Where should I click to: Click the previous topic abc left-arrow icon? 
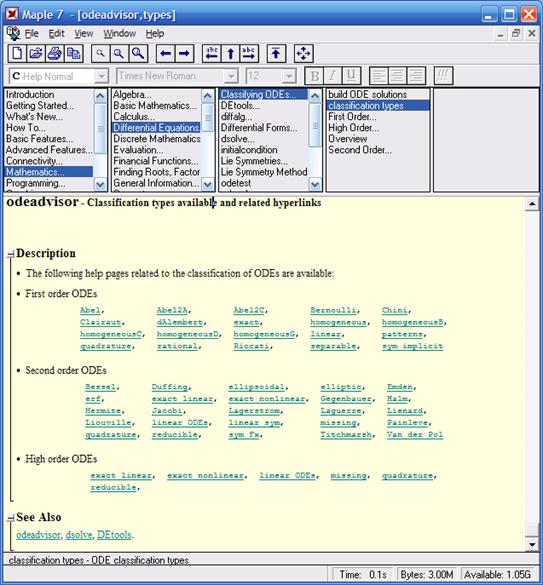click(x=212, y=53)
